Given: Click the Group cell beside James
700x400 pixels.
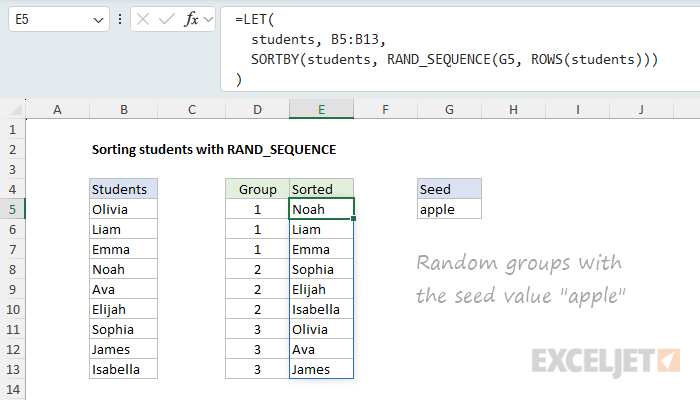Looking at the screenshot, I should [257, 369].
